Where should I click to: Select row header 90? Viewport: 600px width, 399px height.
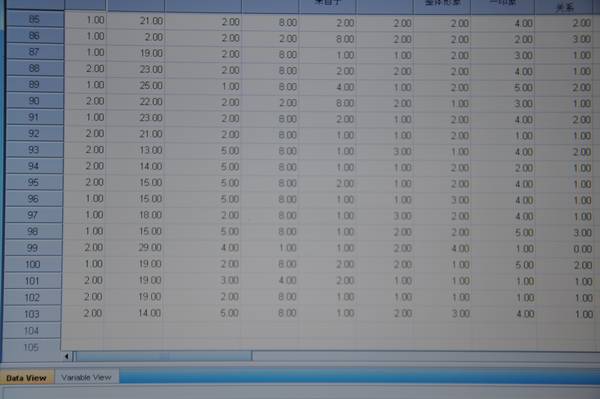[x=35, y=101]
